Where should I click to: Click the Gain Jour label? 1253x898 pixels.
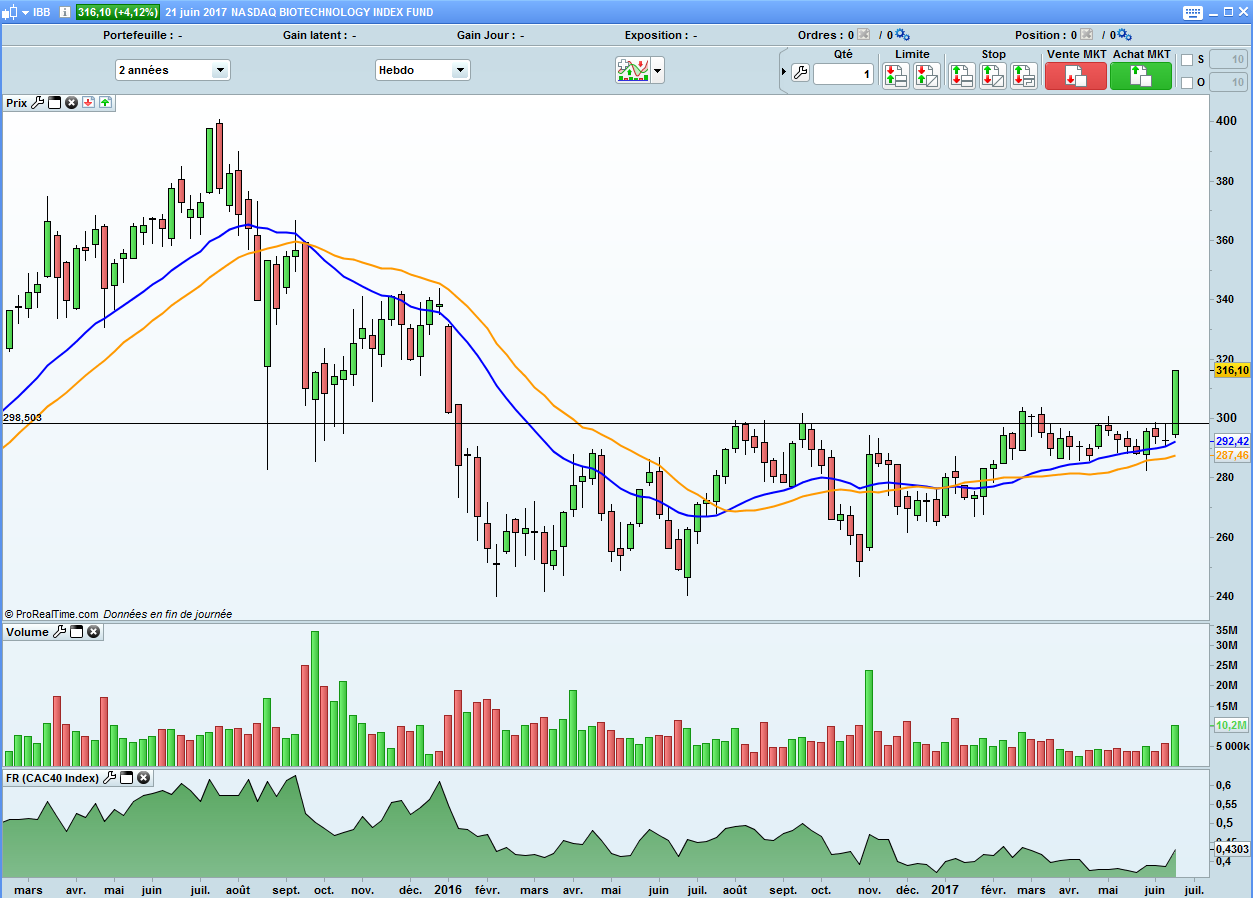point(486,35)
